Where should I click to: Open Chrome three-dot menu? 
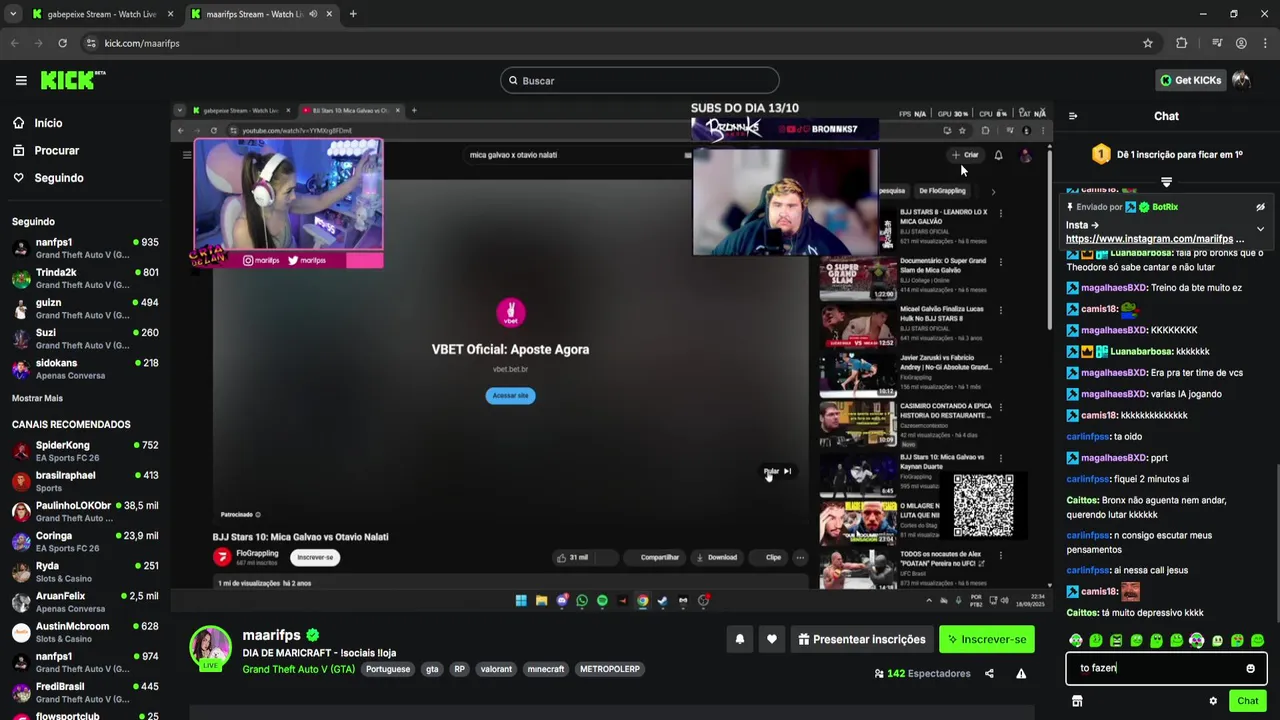point(1265,43)
